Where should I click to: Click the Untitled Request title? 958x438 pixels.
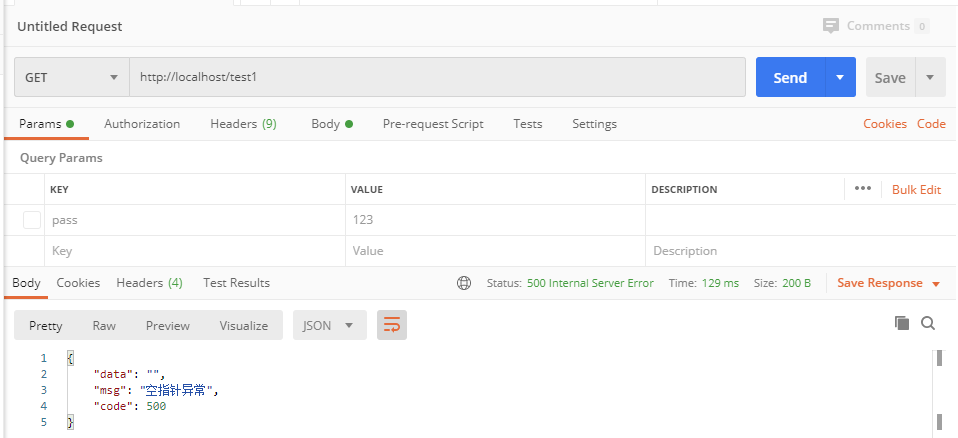click(70, 26)
